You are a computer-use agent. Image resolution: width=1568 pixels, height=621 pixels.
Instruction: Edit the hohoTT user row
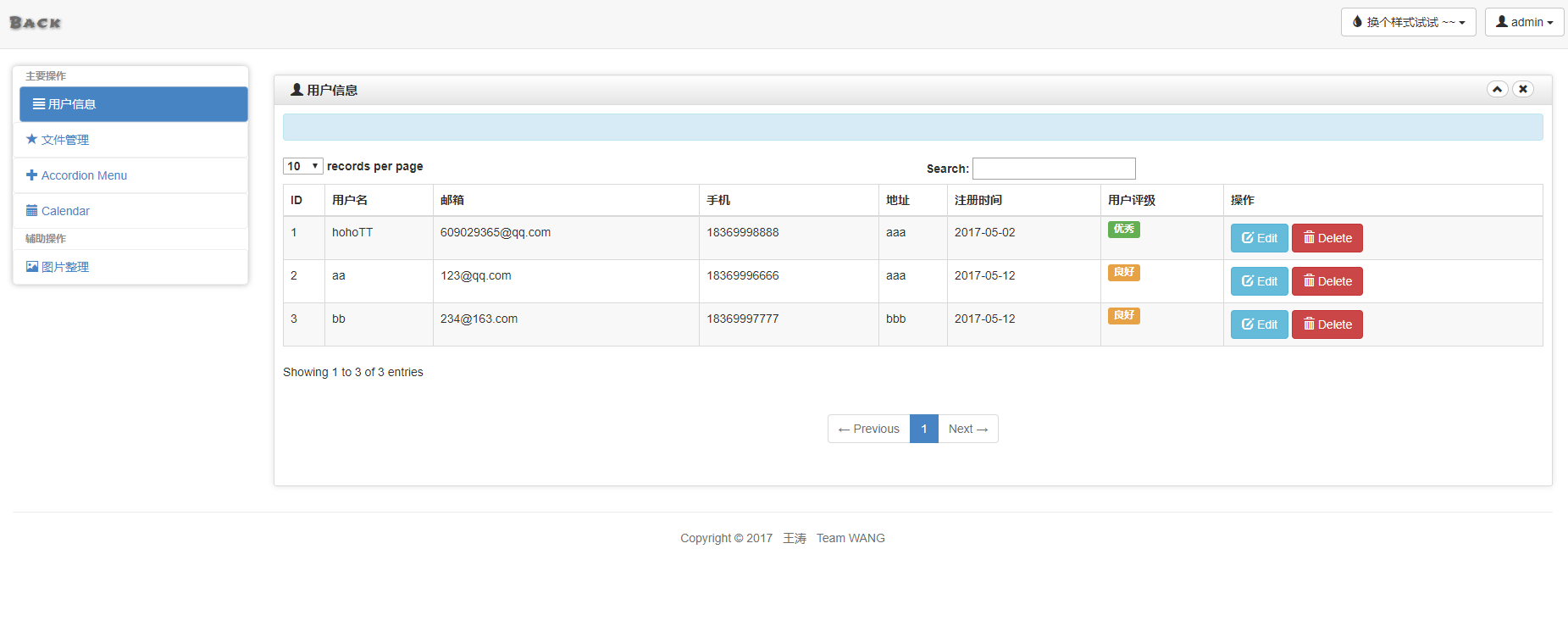(x=1259, y=238)
